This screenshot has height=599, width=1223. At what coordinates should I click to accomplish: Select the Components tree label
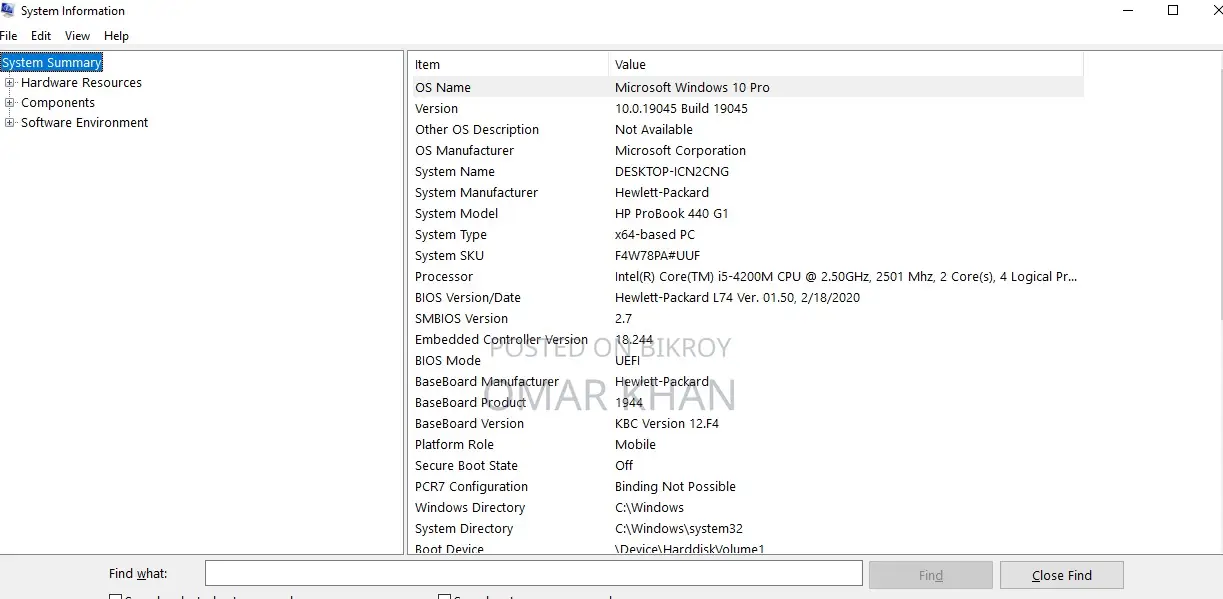(x=58, y=103)
